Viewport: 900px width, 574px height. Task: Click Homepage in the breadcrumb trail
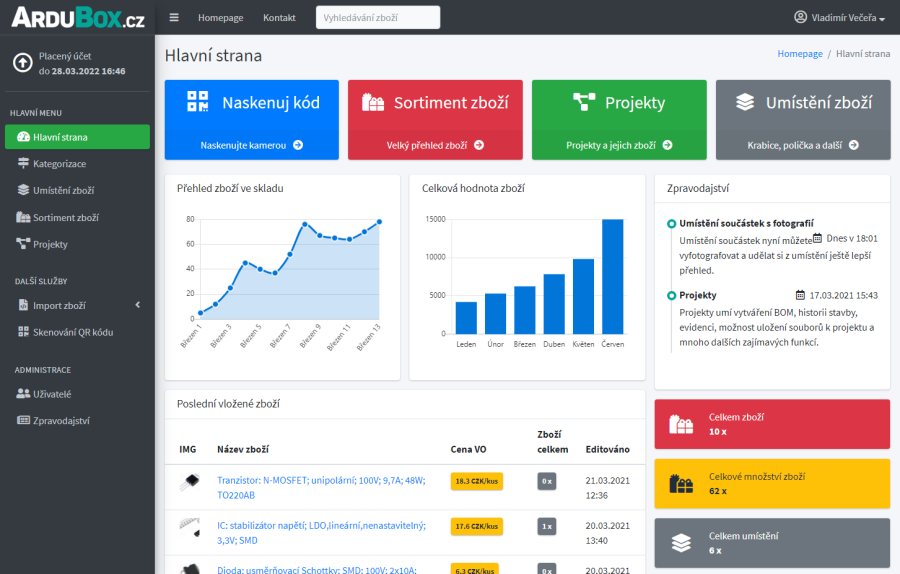tap(800, 54)
